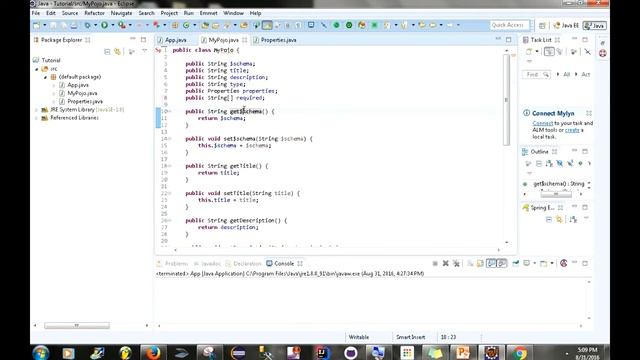Open the Open Console dropdown arrow

pyautogui.click(x=552, y=263)
